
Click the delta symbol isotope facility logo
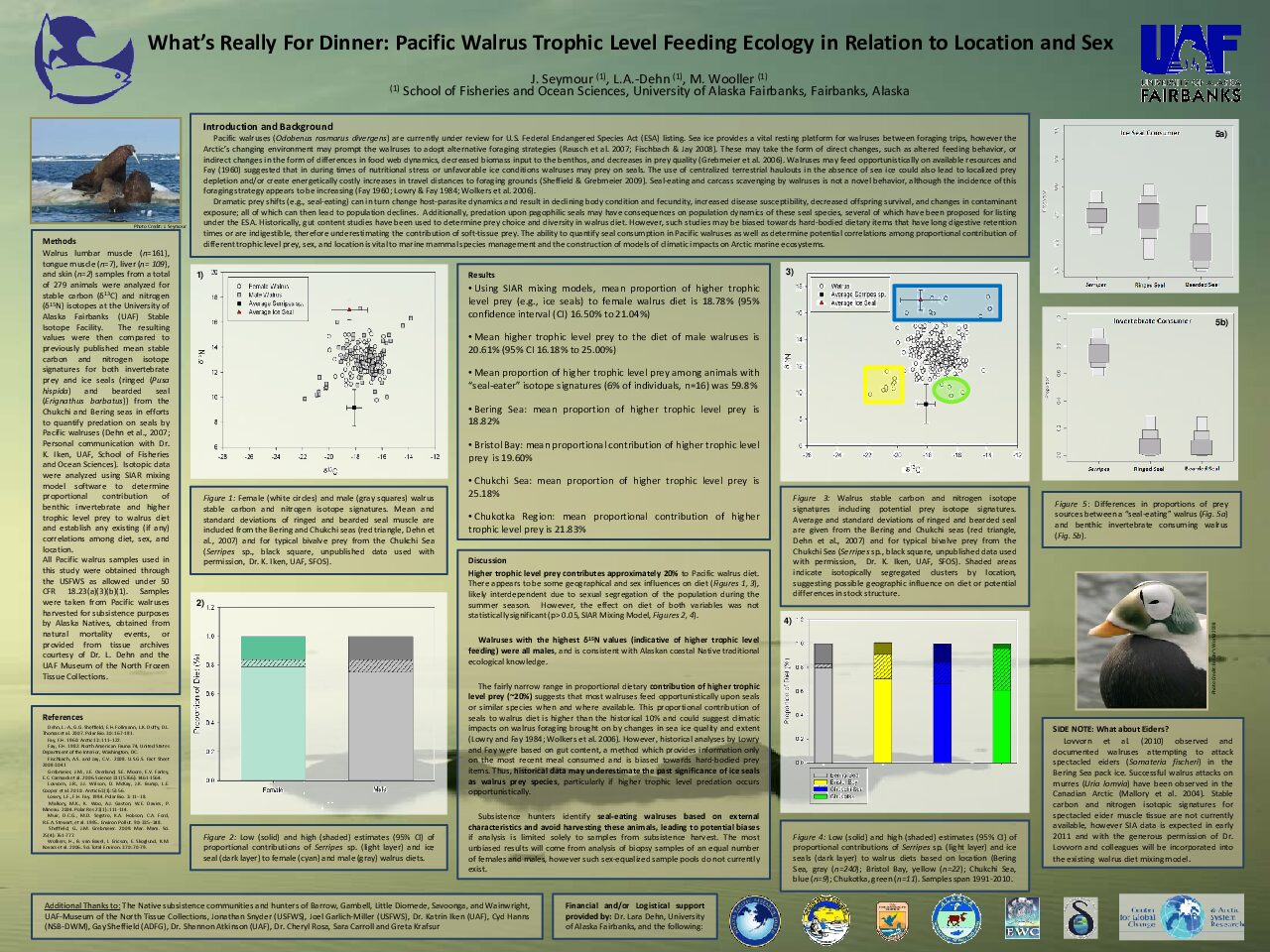pyautogui.click(x=1080, y=918)
